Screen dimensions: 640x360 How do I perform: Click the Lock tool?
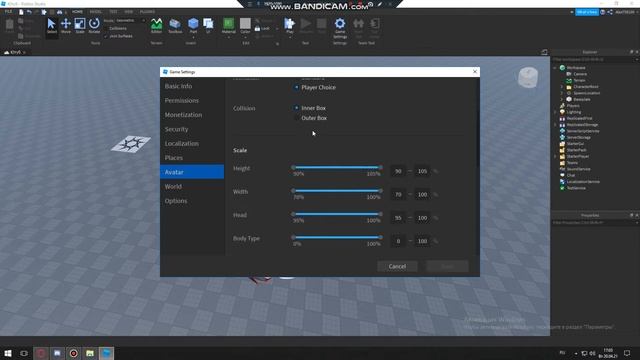262,29
